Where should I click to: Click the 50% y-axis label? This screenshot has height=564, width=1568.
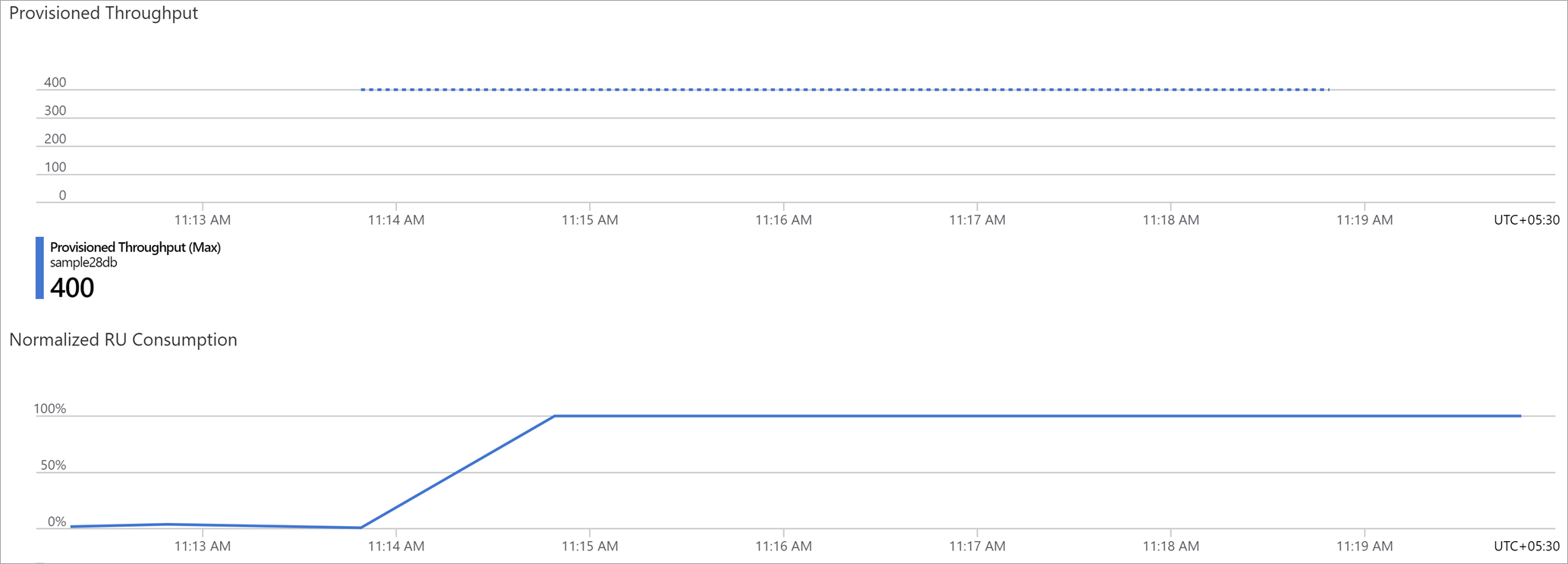click(x=53, y=465)
